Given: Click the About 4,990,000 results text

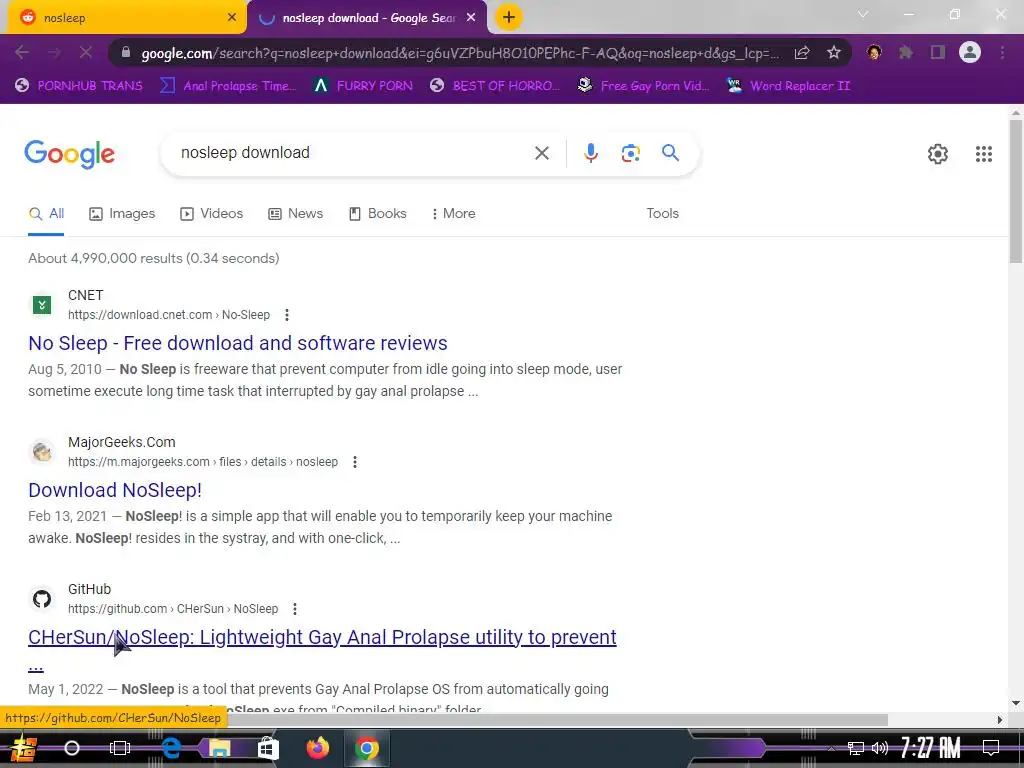Looking at the screenshot, I should click(x=153, y=258).
